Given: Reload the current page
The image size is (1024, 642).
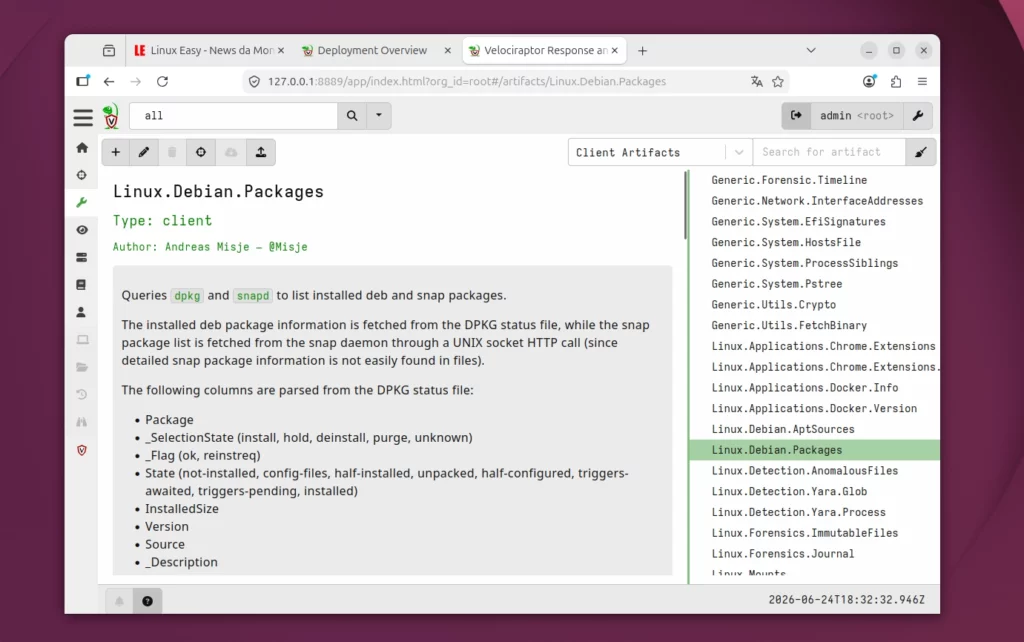Looking at the screenshot, I should (x=163, y=82).
